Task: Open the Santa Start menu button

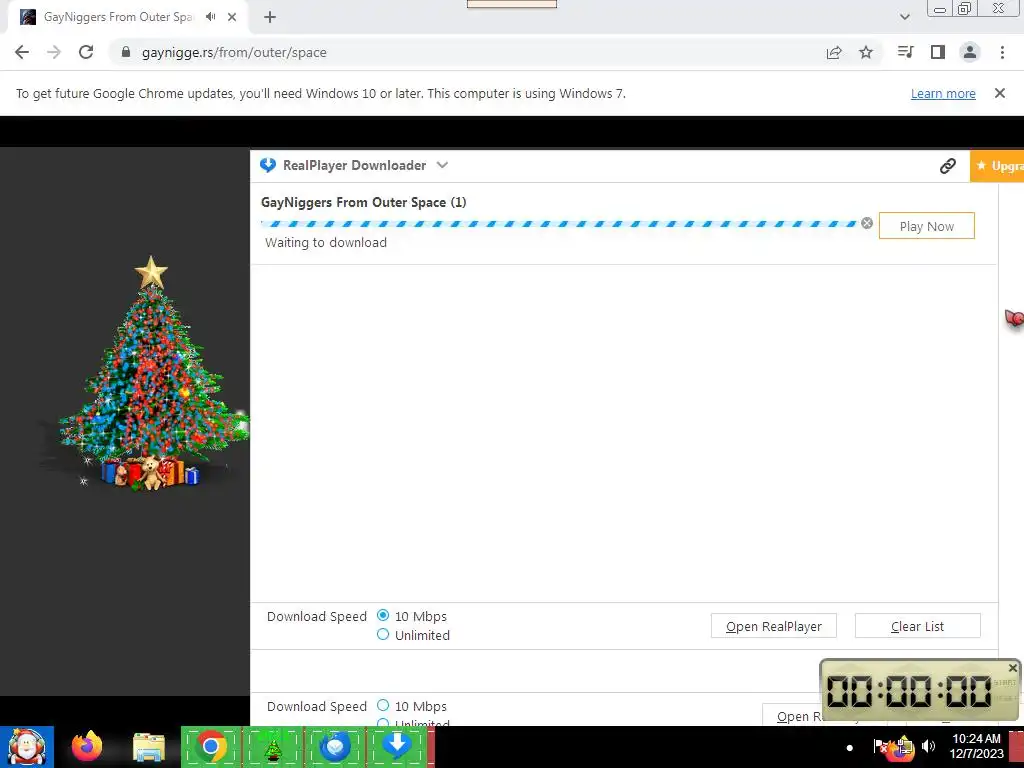Action: (27, 747)
